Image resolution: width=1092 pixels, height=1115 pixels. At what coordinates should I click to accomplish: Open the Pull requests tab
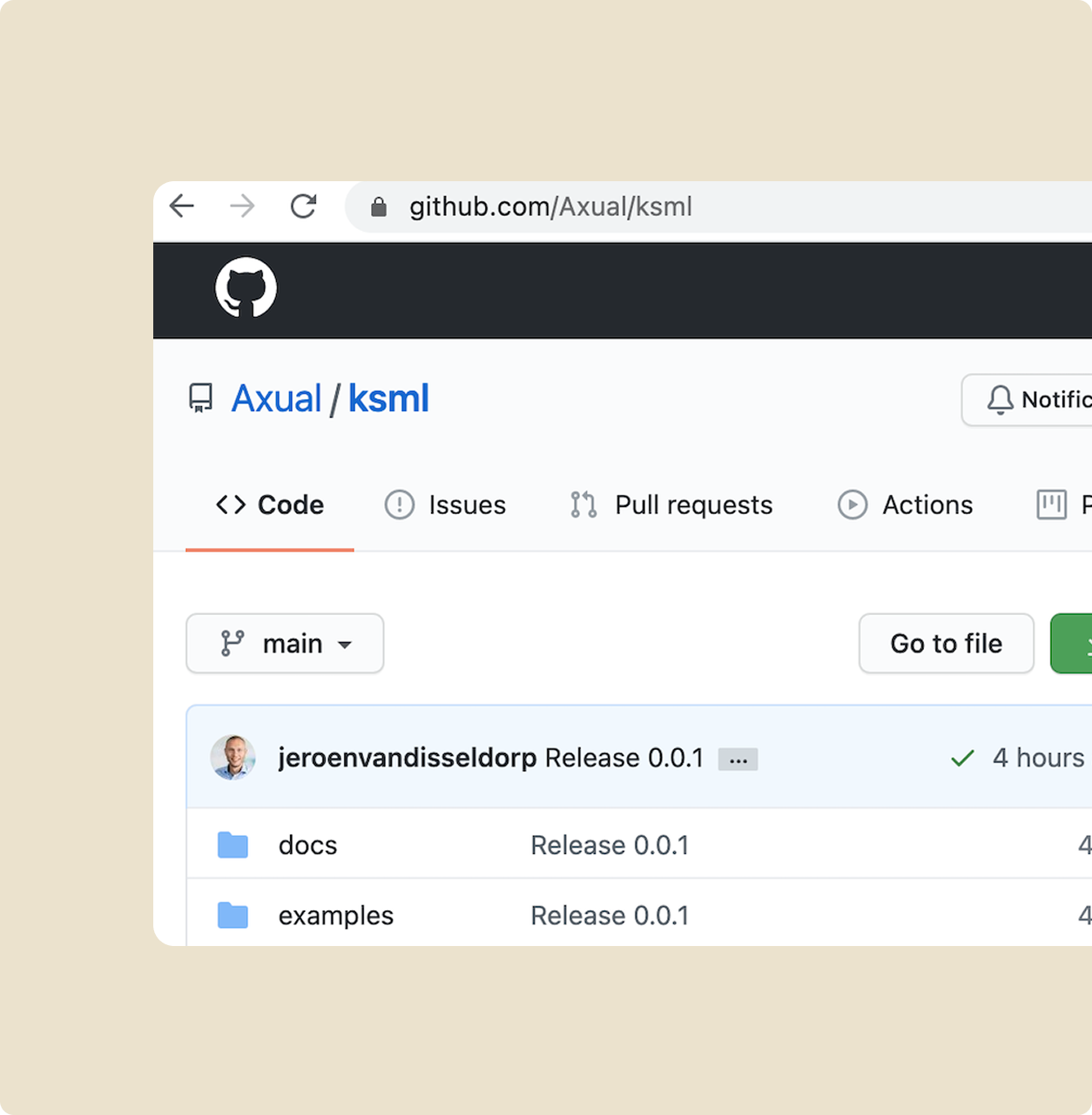tap(671, 505)
